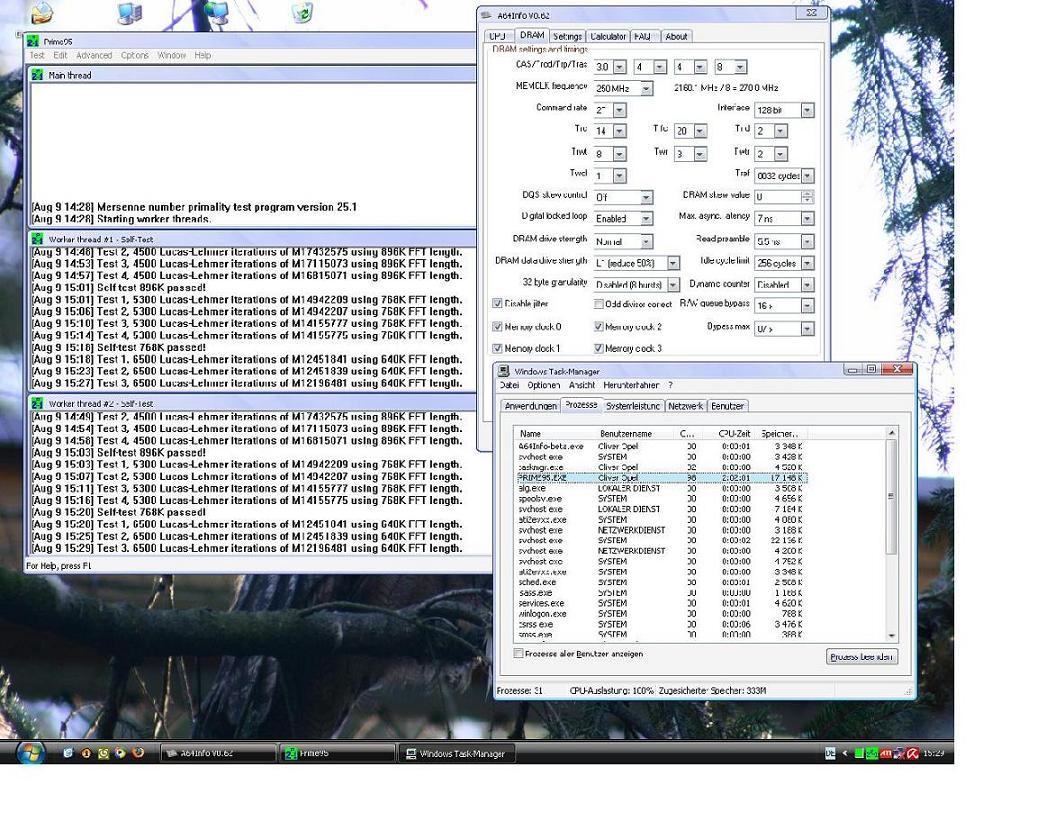Toggle the Memory clock 0 checkbox
The image size is (1037, 830).
click(497, 327)
